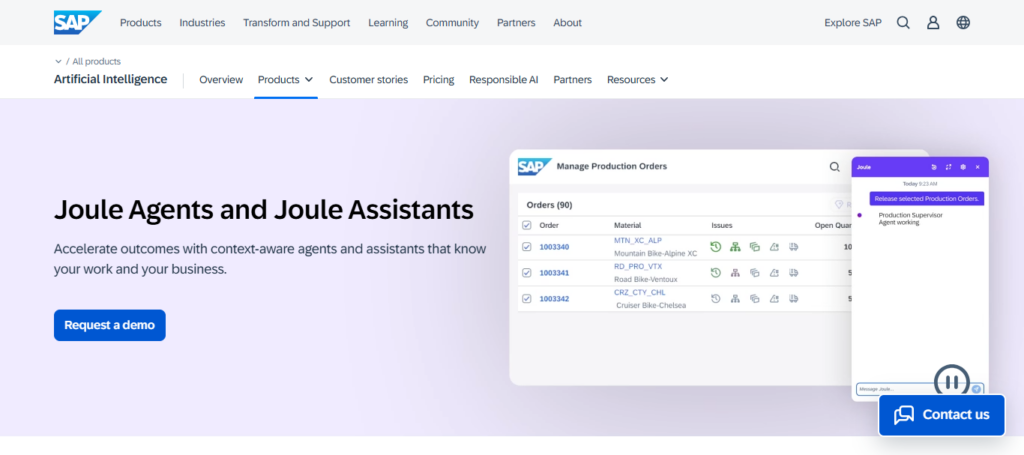Open material RD_PRO_VTX link
Screen dimensions: 1024x455
637,266
